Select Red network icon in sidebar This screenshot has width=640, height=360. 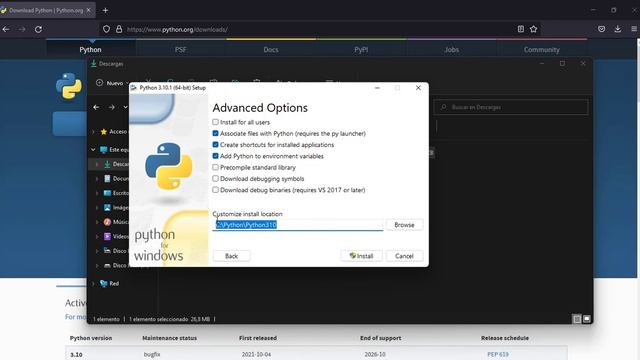pos(104,283)
